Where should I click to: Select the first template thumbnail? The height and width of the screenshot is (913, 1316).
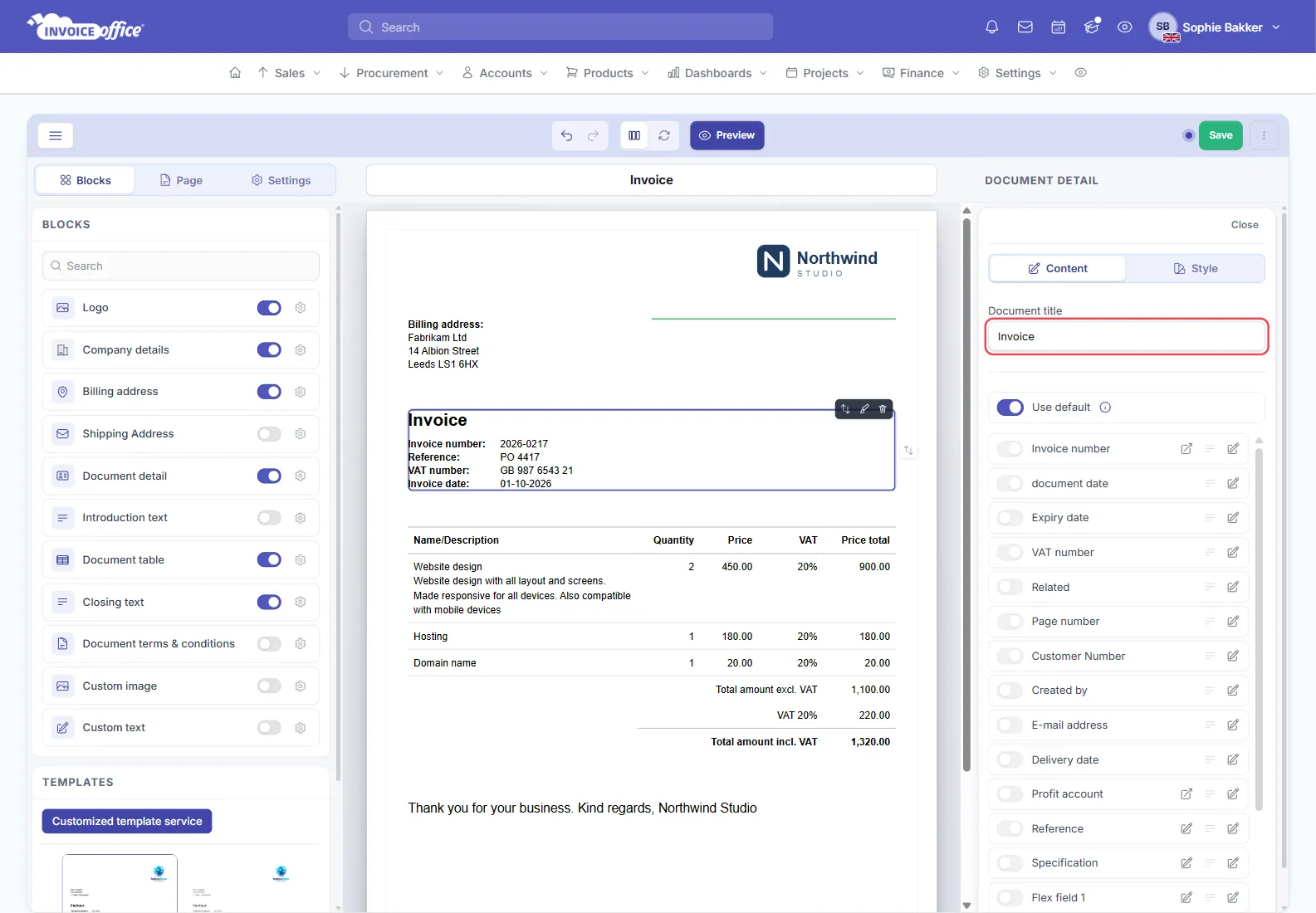[120, 883]
